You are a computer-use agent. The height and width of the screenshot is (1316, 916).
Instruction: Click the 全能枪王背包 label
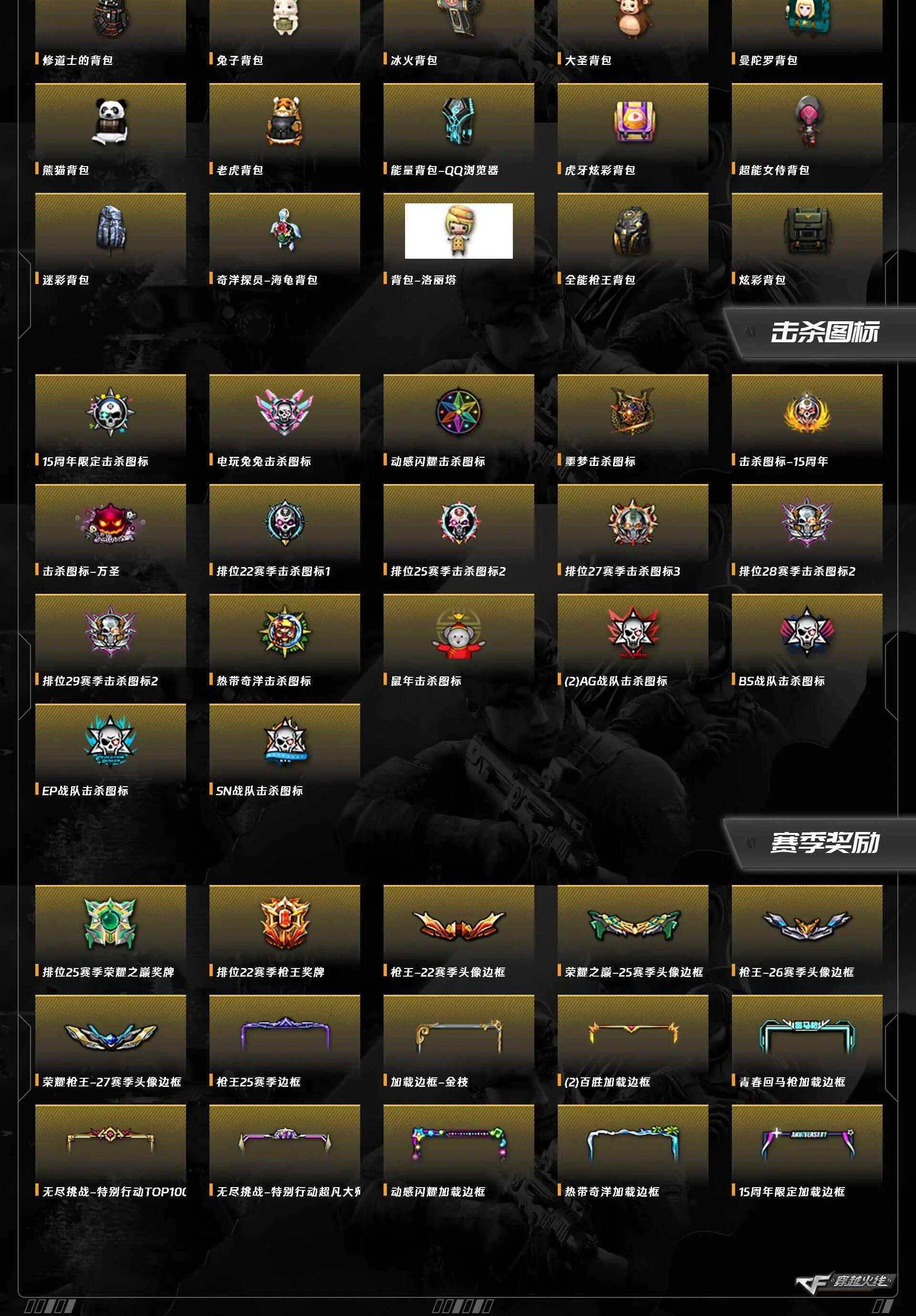coord(600,280)
